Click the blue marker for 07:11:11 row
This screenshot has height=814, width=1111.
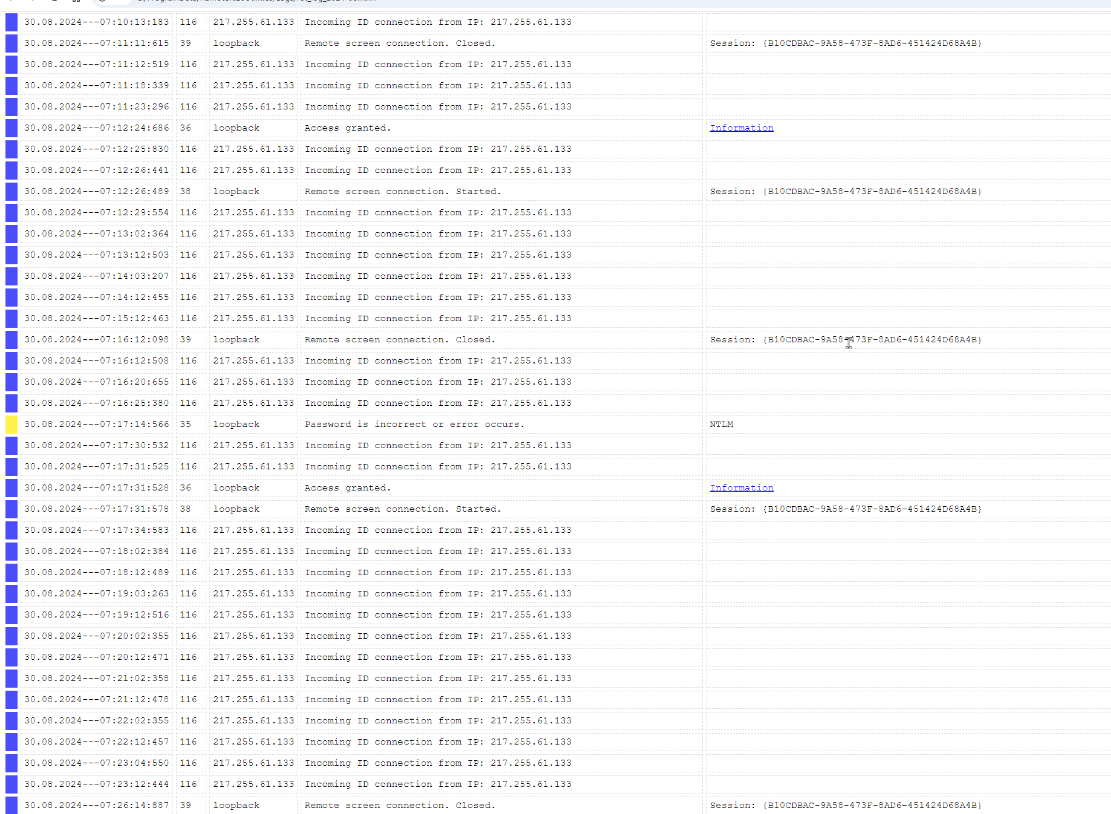click(x=12, y=43)
